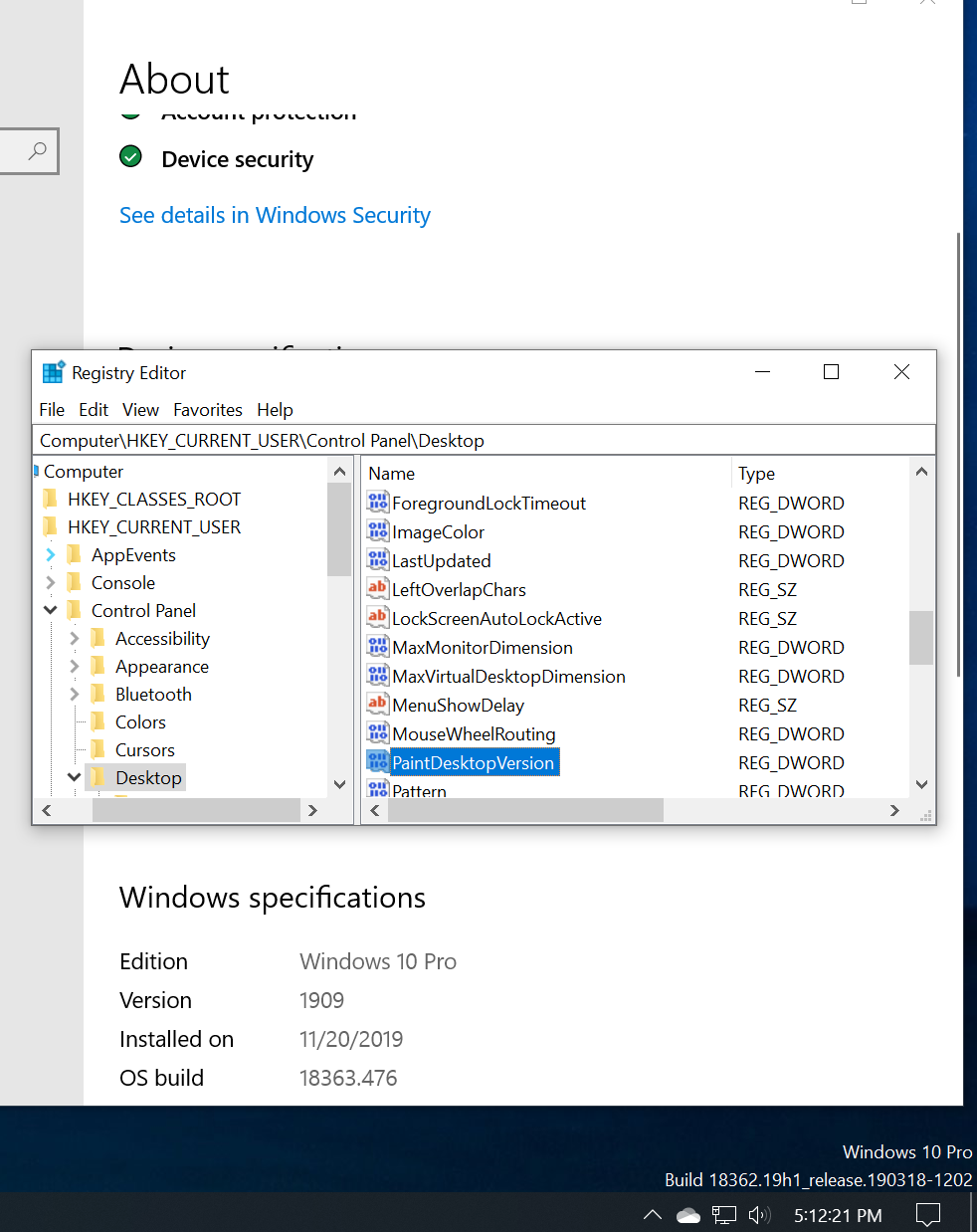977x1232 pixels.
Task: Select the MenuShowDelay value name
Action: [x=458, y=705]
